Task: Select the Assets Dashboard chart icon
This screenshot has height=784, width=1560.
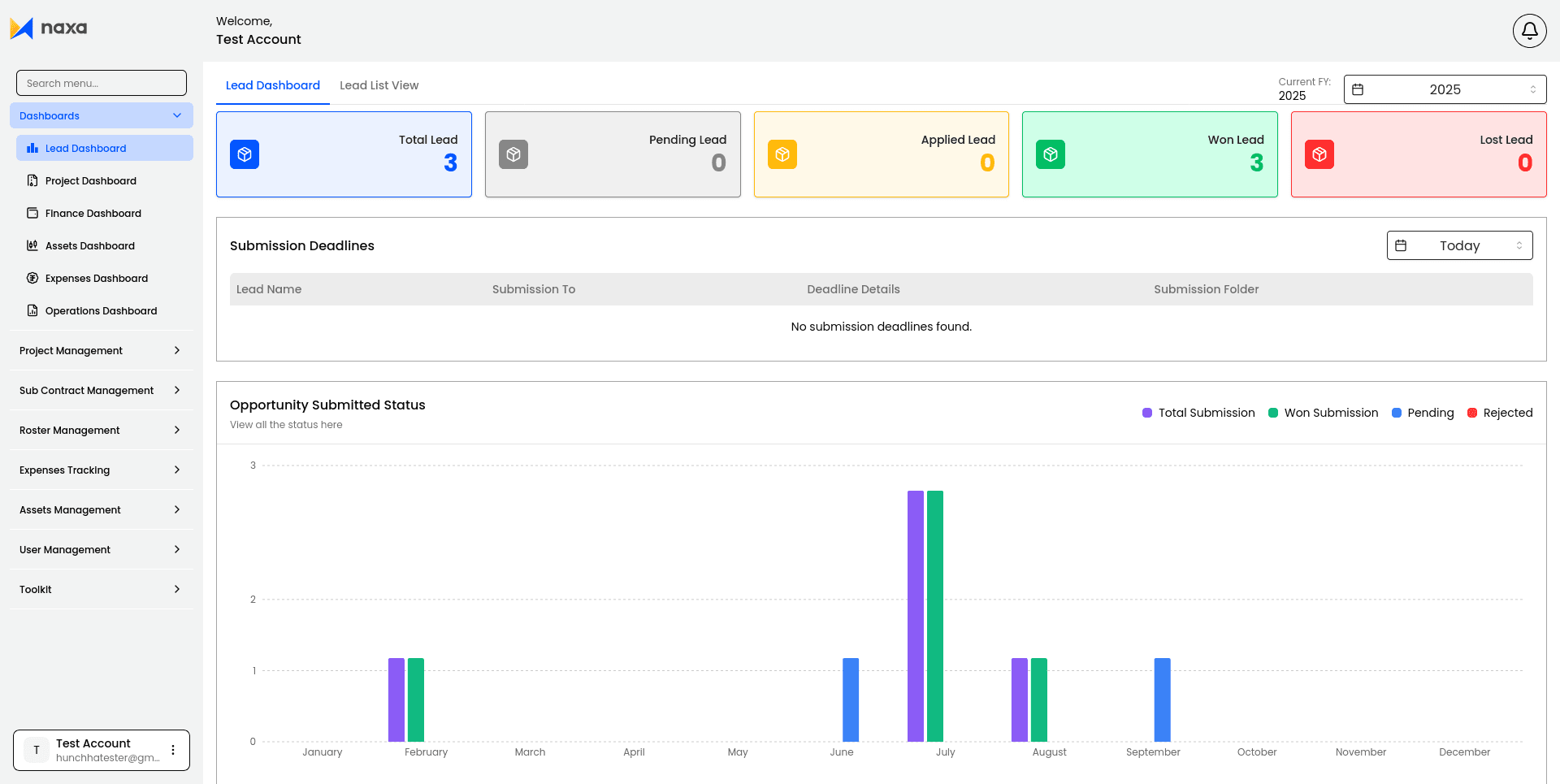Action: click(x=32, y=245)
